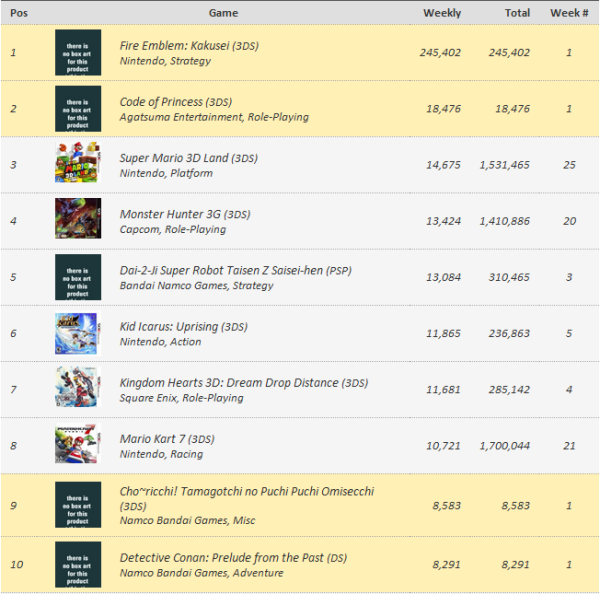The width and height of the screenshot is (600, 594).
Task: Click the Code of Princess title
Action: (x=161, y=102)
